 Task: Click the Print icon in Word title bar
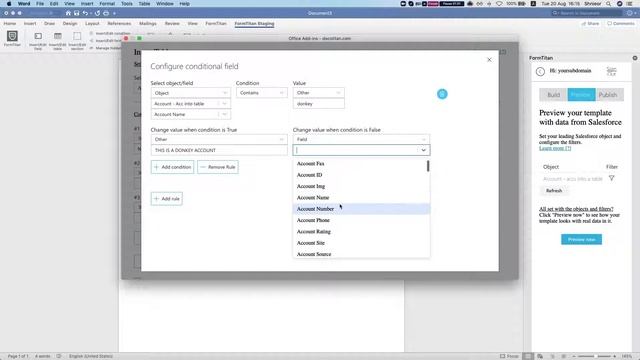pyautogui.click(x=106, y=13)
